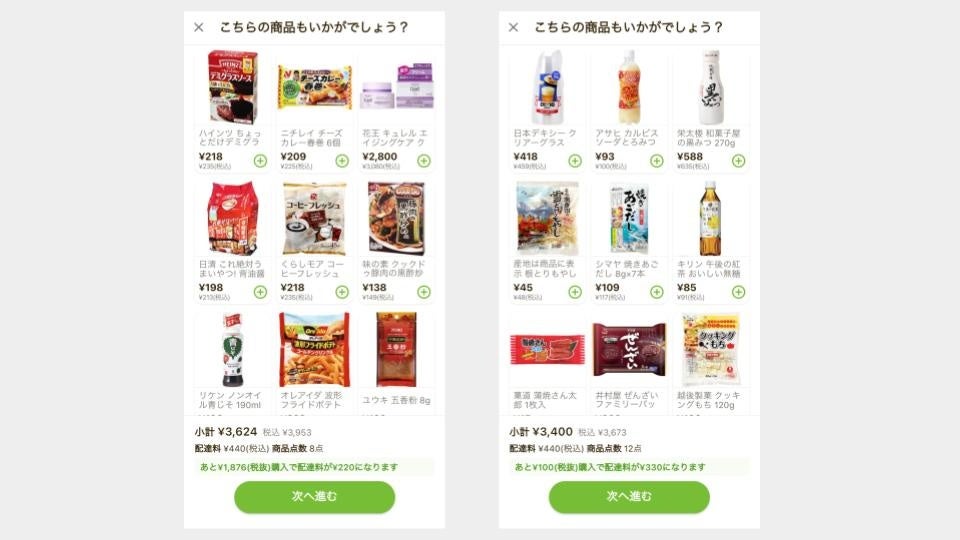Add ¥138 Ajinomoto Cook Do with plus icon
This screenshot has width=960, height=540.
[x=424, y=292]
